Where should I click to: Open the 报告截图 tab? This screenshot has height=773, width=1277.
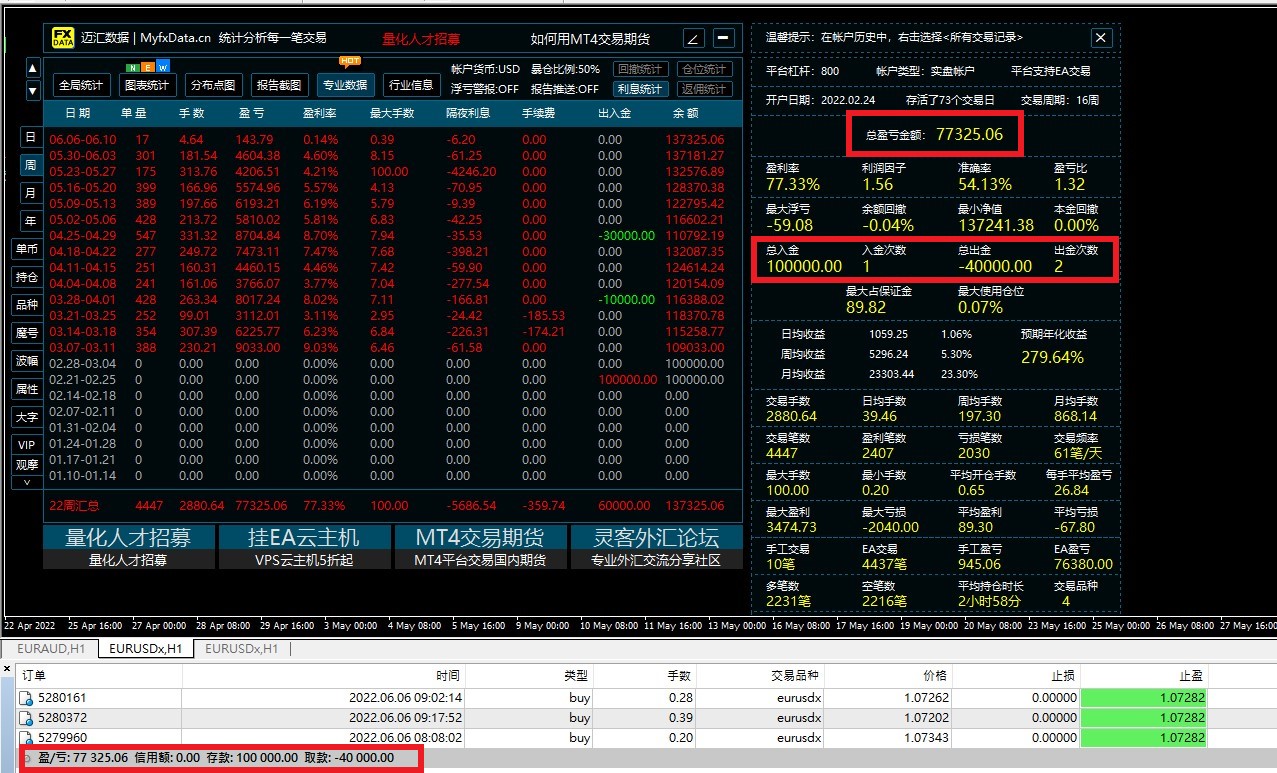[x=279, y=85]
